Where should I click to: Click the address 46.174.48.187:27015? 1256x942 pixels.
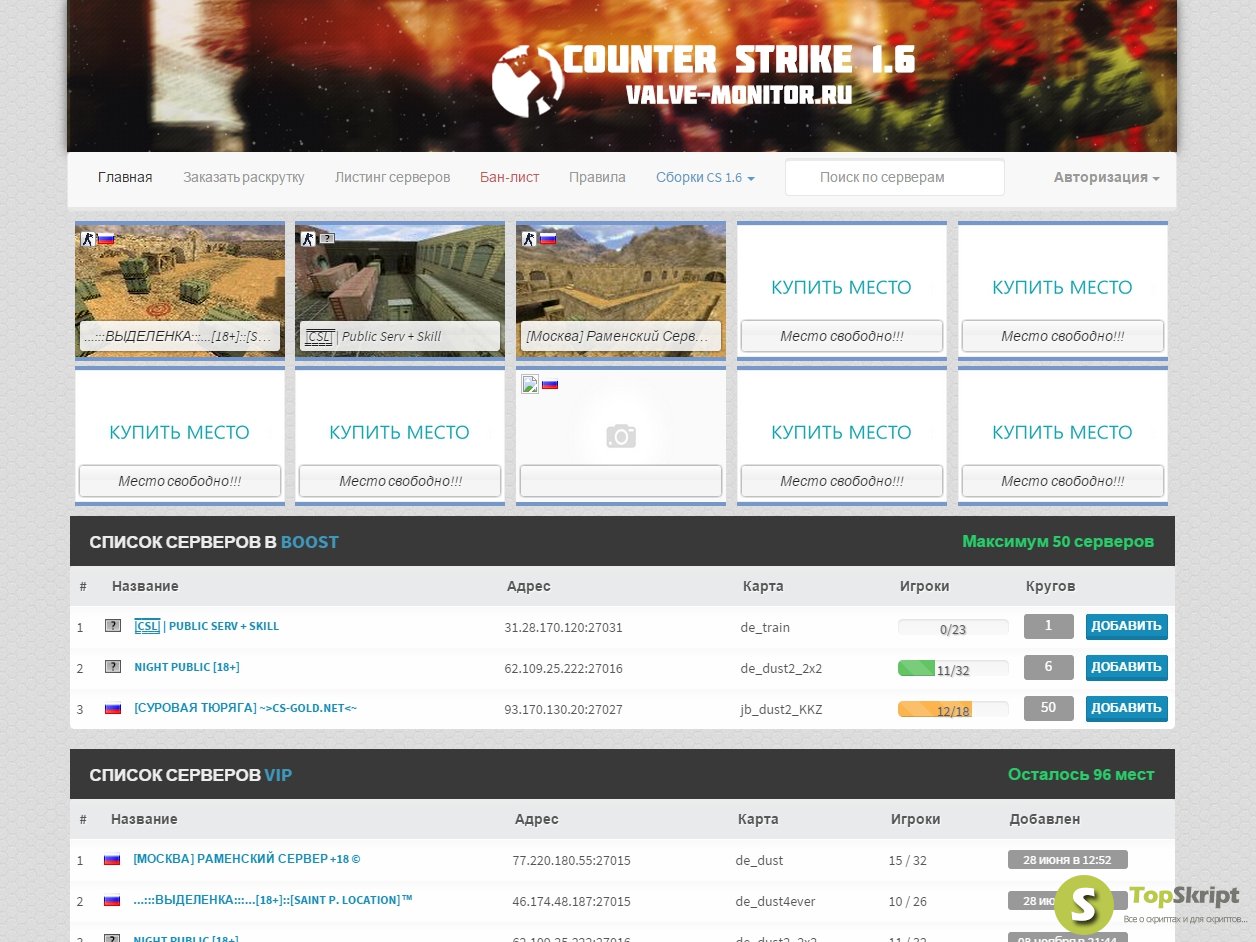point(571,902)
